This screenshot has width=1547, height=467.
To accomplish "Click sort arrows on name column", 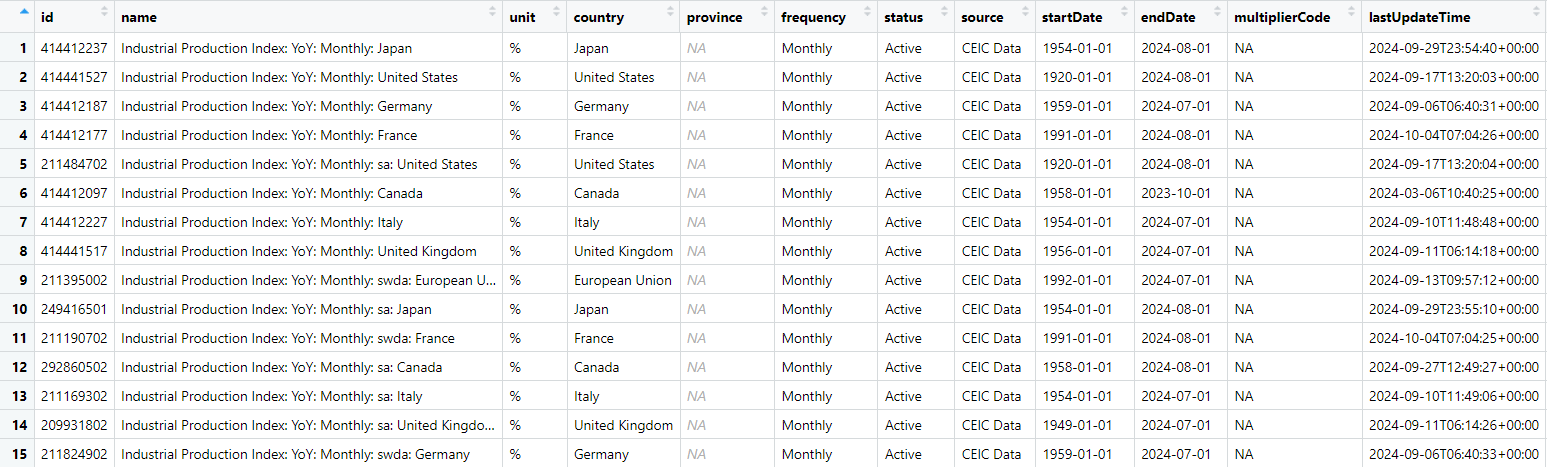I will click(492, 12).
